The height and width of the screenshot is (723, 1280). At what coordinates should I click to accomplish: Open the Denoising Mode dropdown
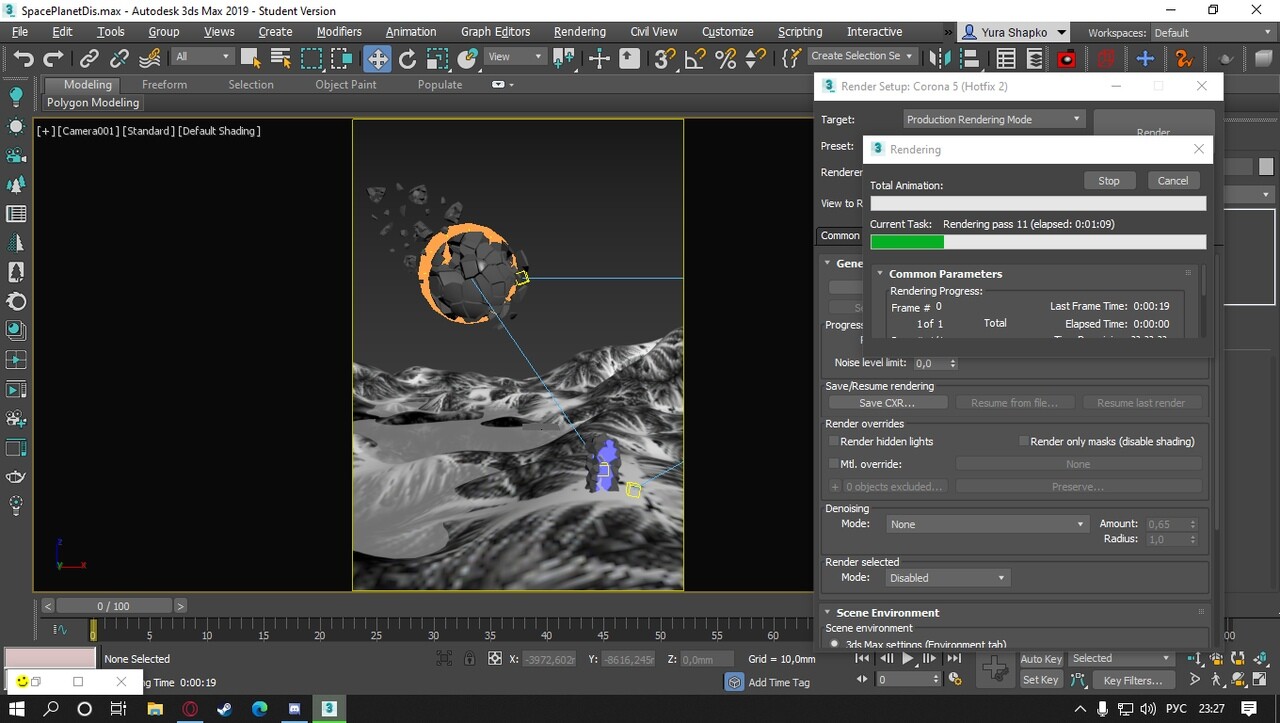985,524
